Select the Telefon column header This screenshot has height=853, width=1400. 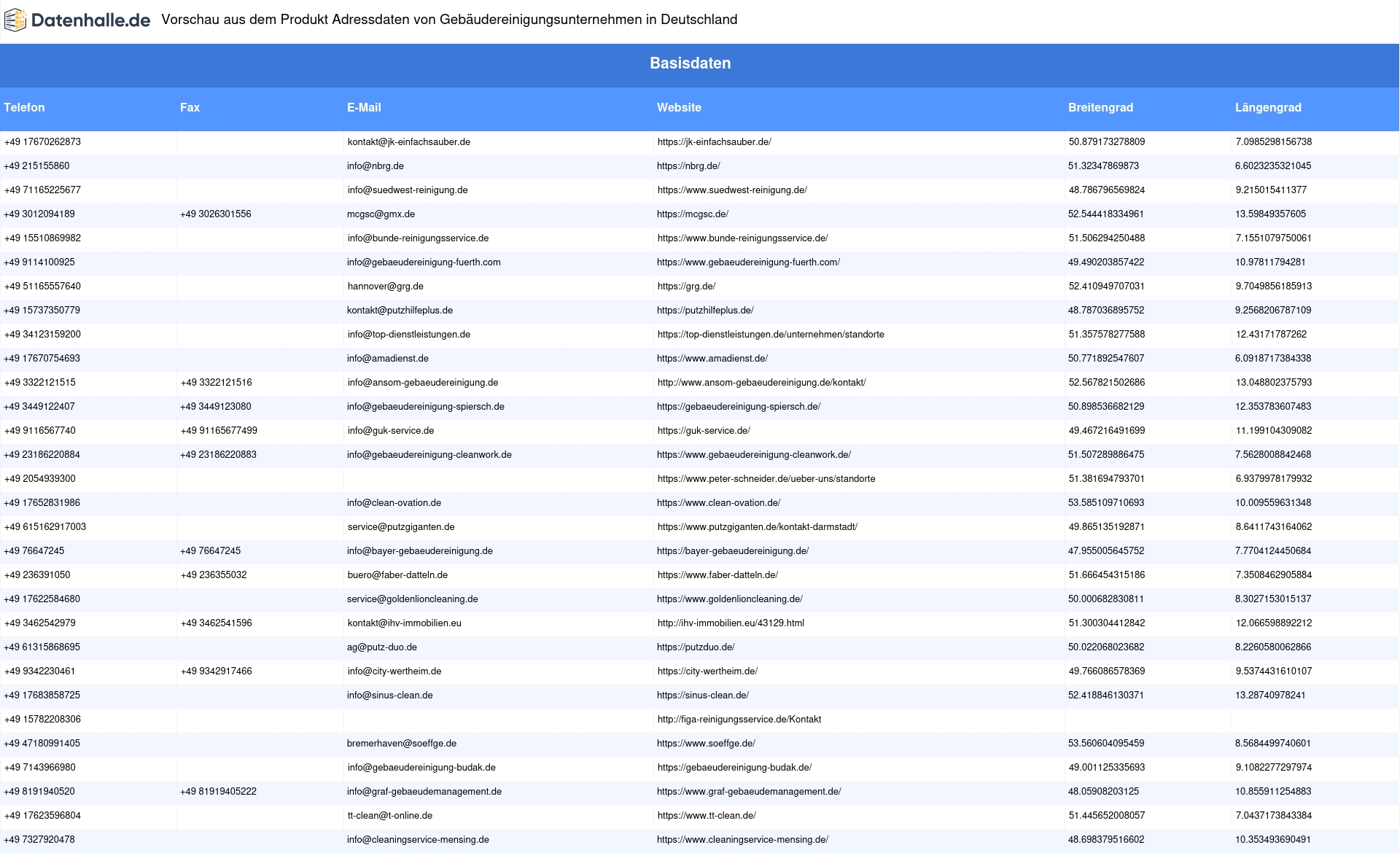point(24,108)
